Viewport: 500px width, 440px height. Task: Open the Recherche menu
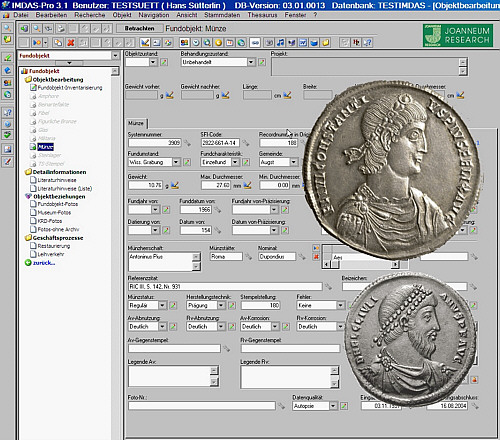[90, 15]
